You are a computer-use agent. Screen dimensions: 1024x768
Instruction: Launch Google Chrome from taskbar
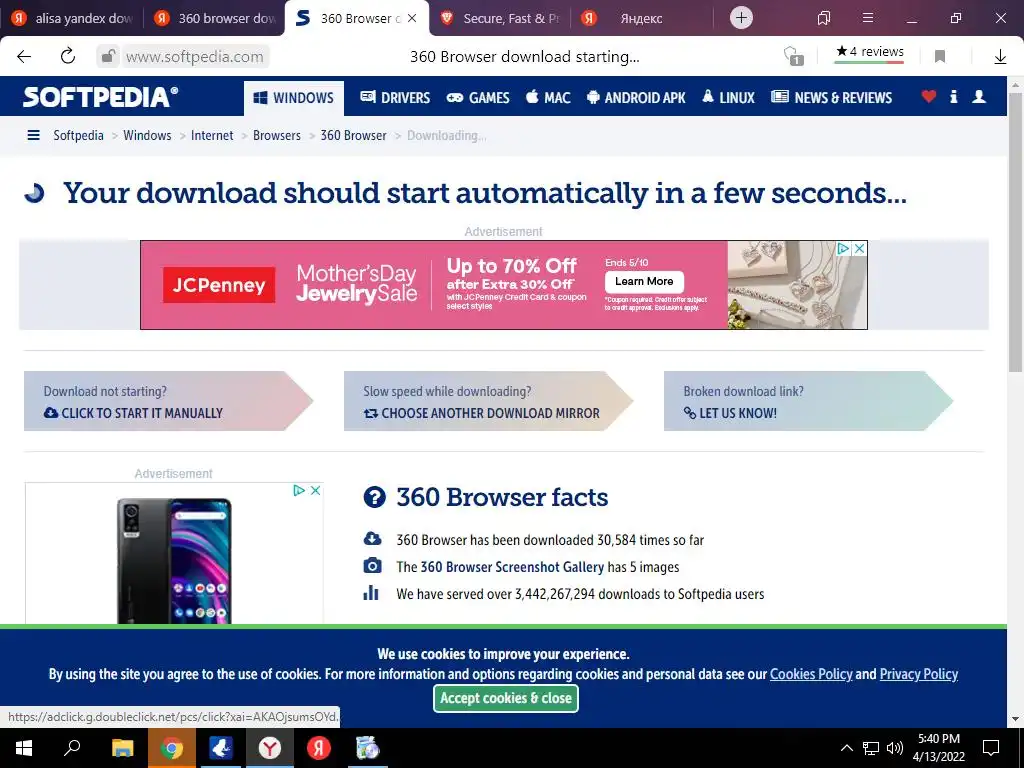pyautogui.click(x=172, y=748)
